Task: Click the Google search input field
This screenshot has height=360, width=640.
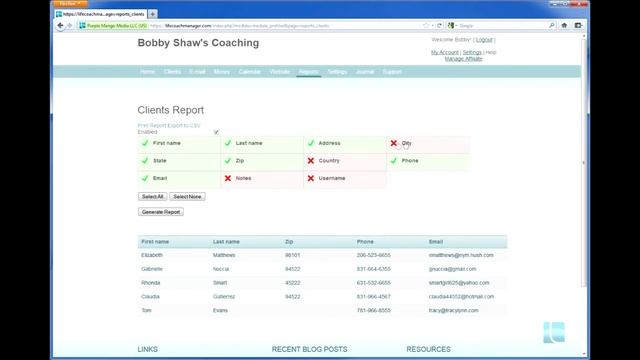Action: point(503,25)
